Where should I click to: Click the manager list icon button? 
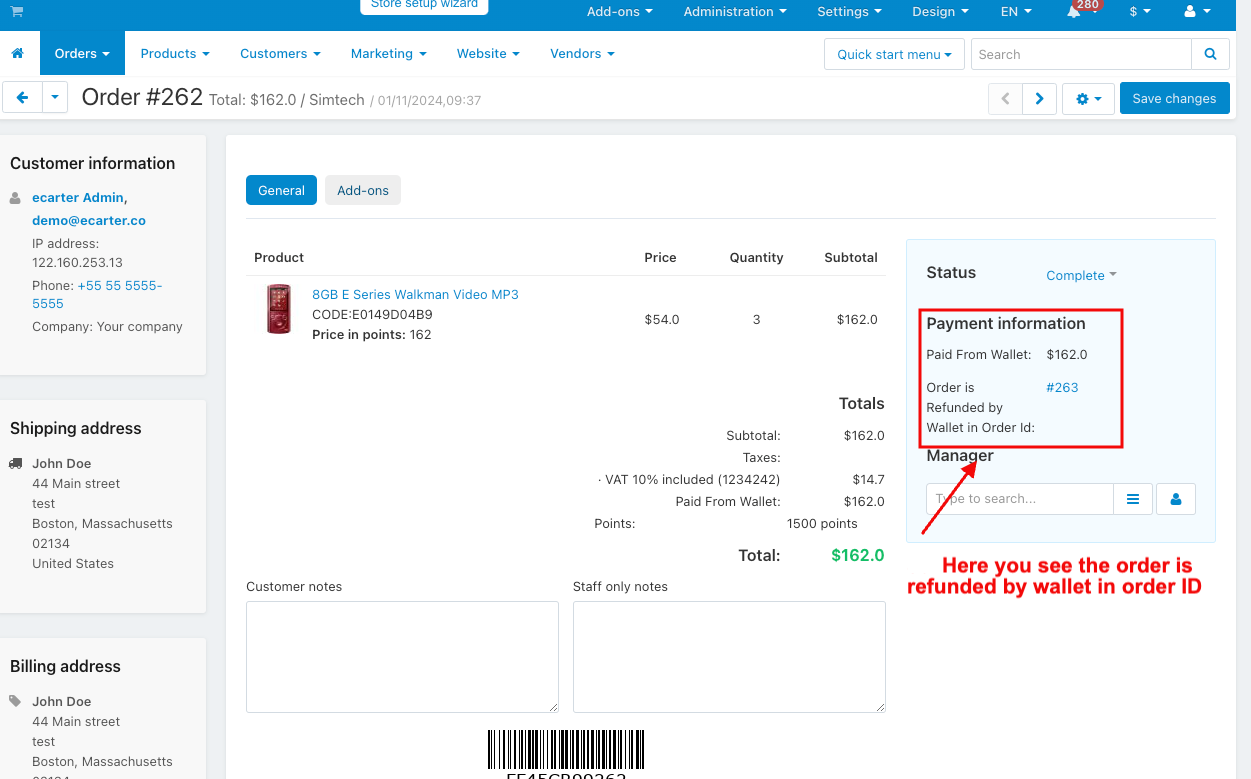[1133, 499]
